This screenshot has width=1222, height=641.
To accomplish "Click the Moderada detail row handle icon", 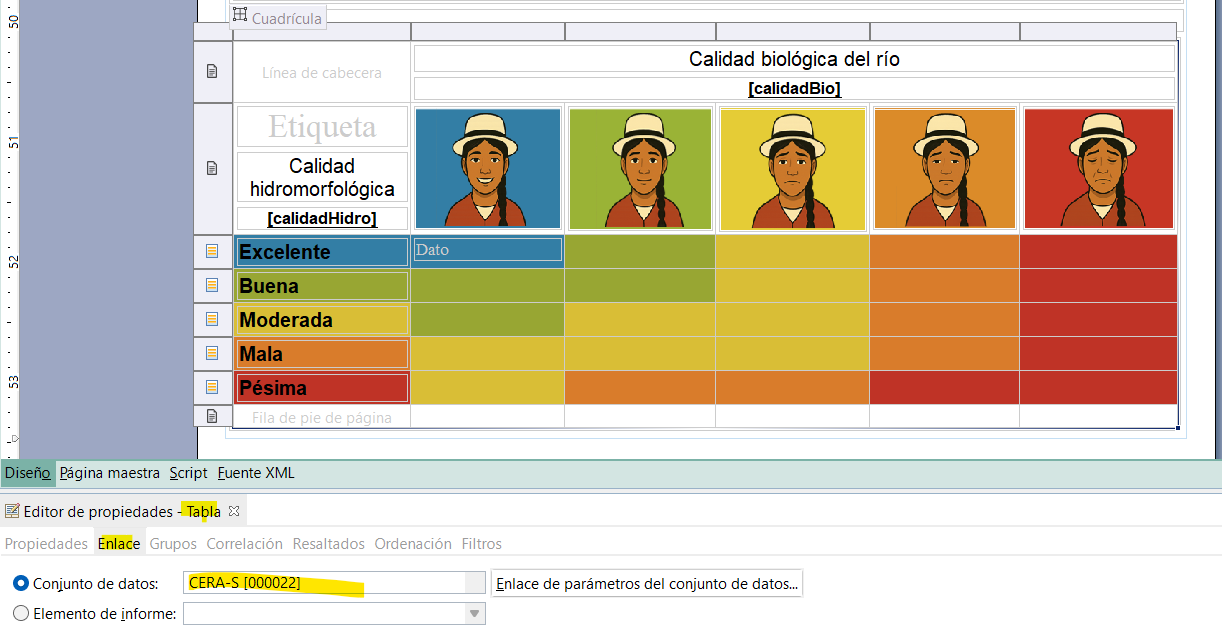I will pyautogui.click(x=212, y=319).
